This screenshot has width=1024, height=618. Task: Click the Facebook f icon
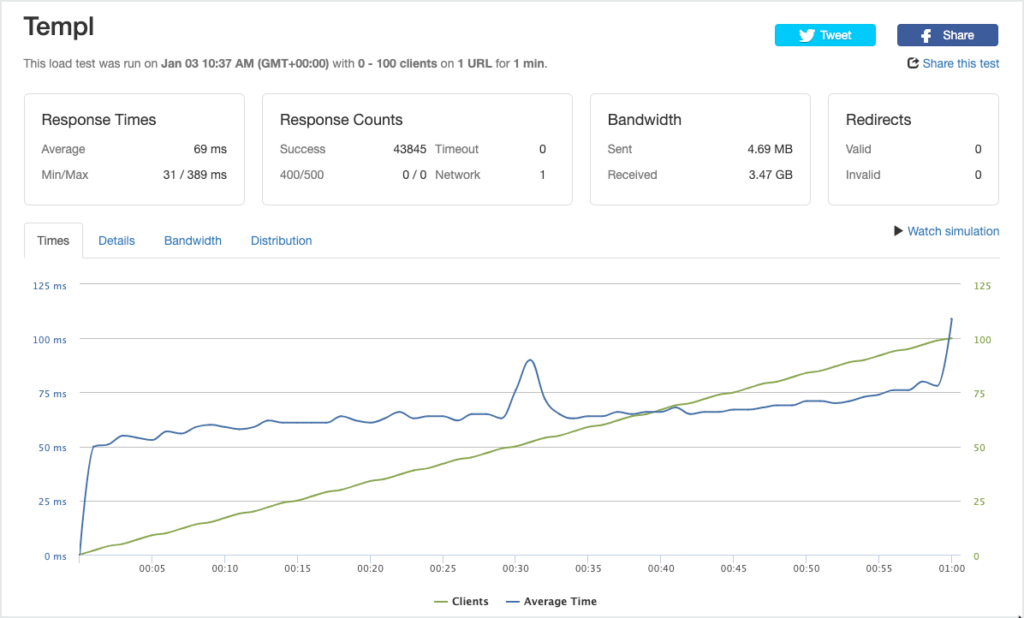point(926,36)
